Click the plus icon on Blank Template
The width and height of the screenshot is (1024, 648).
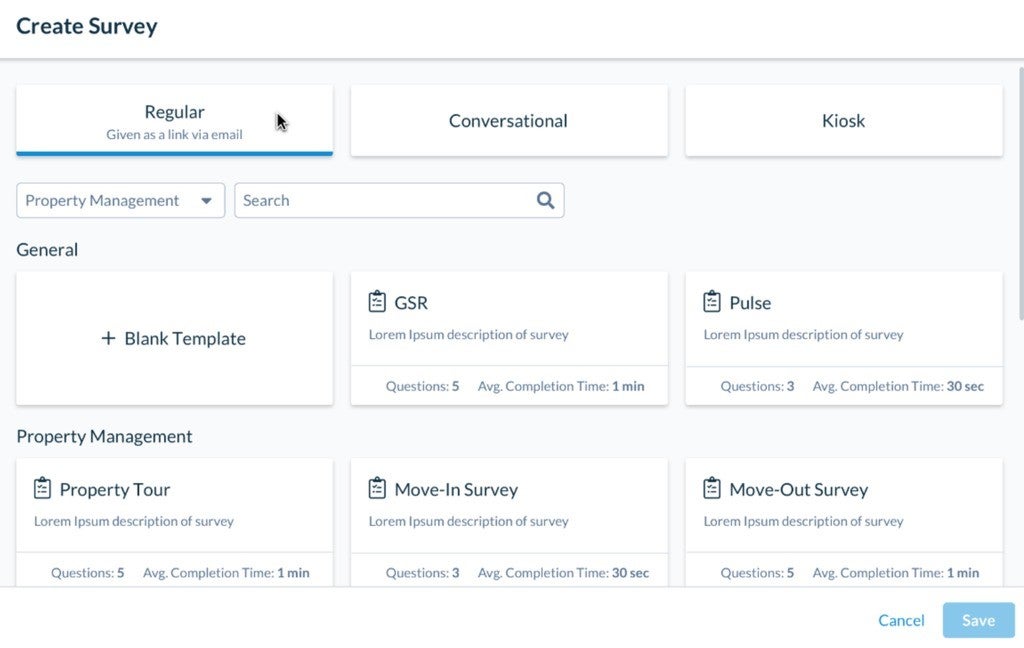pos(108,338)
